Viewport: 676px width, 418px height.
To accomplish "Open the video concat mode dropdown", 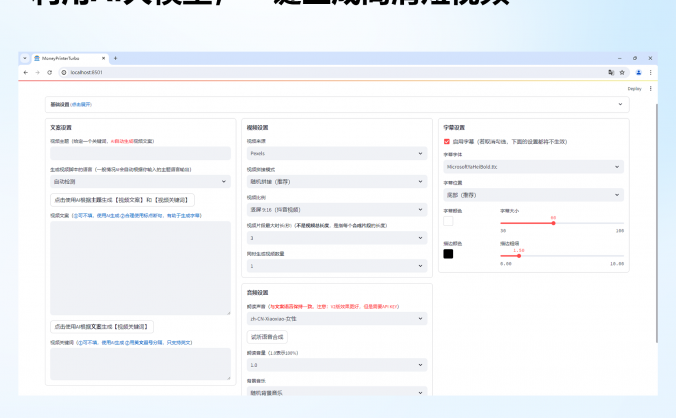I will point(337,181).
